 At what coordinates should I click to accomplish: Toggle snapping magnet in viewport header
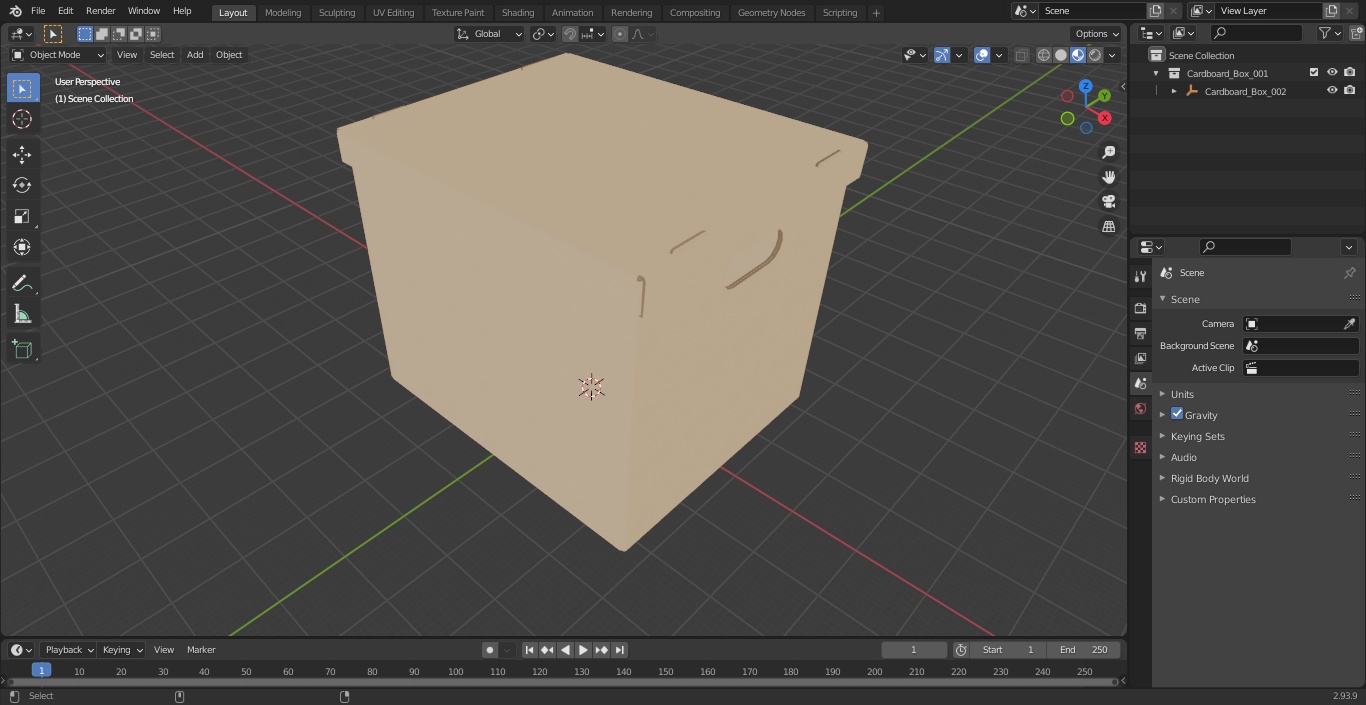tap(570, 34)
